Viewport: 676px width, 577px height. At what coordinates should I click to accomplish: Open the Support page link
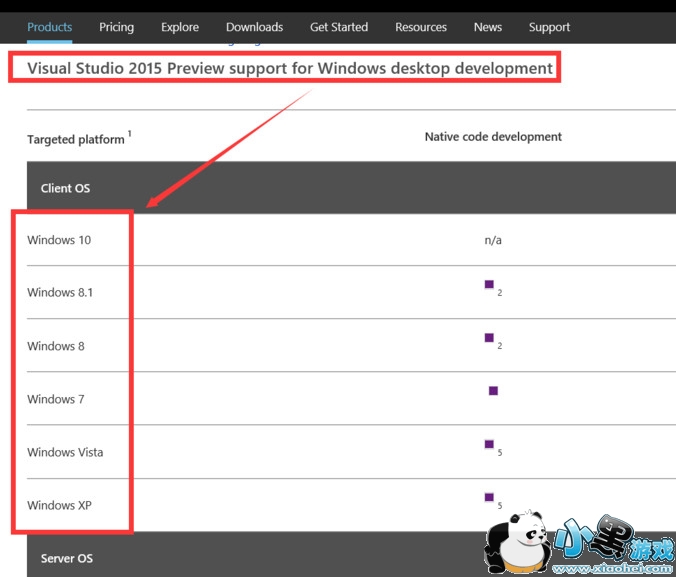coord(549,27)
